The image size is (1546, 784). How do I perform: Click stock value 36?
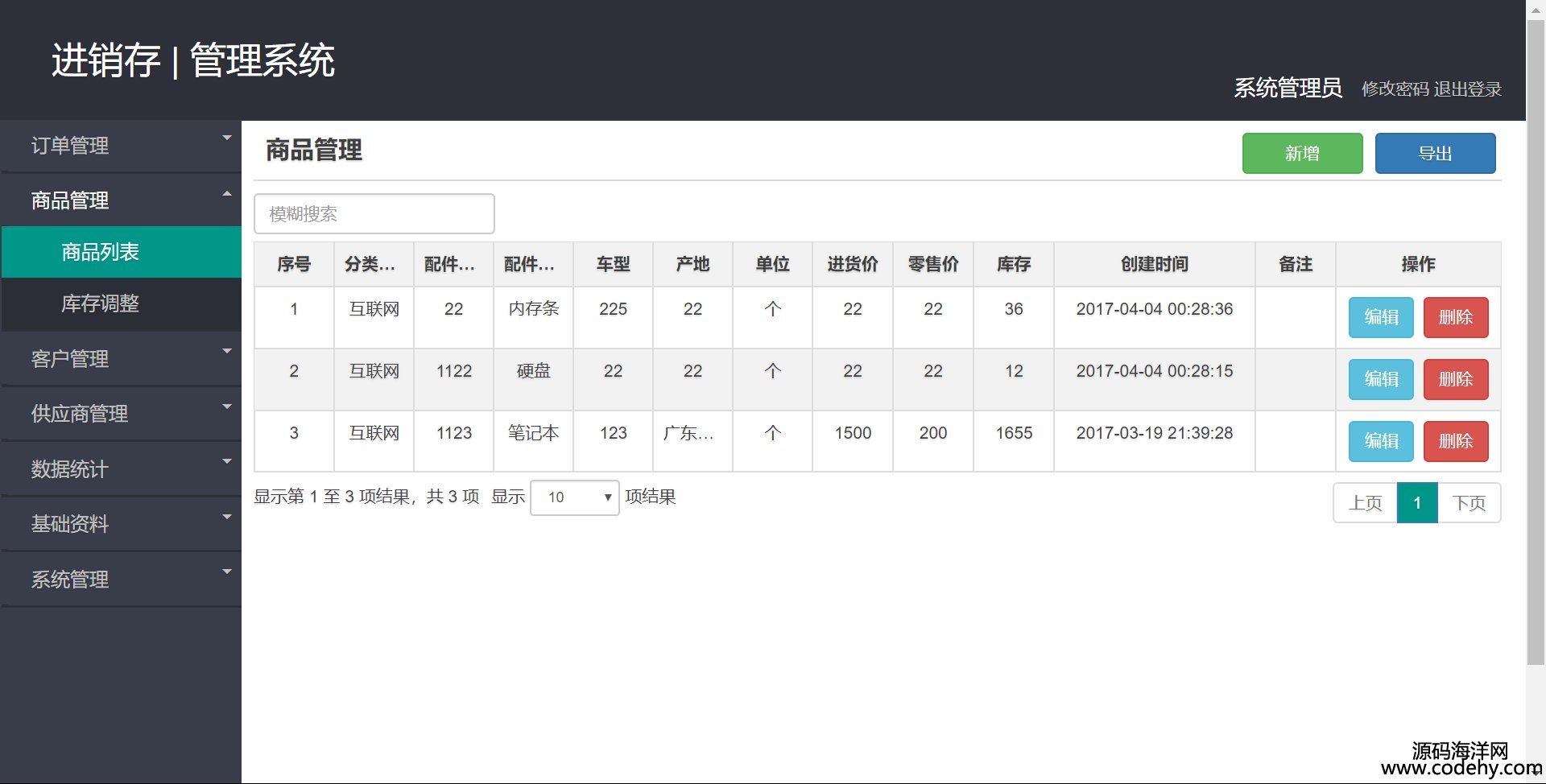tap(1014, 309)
